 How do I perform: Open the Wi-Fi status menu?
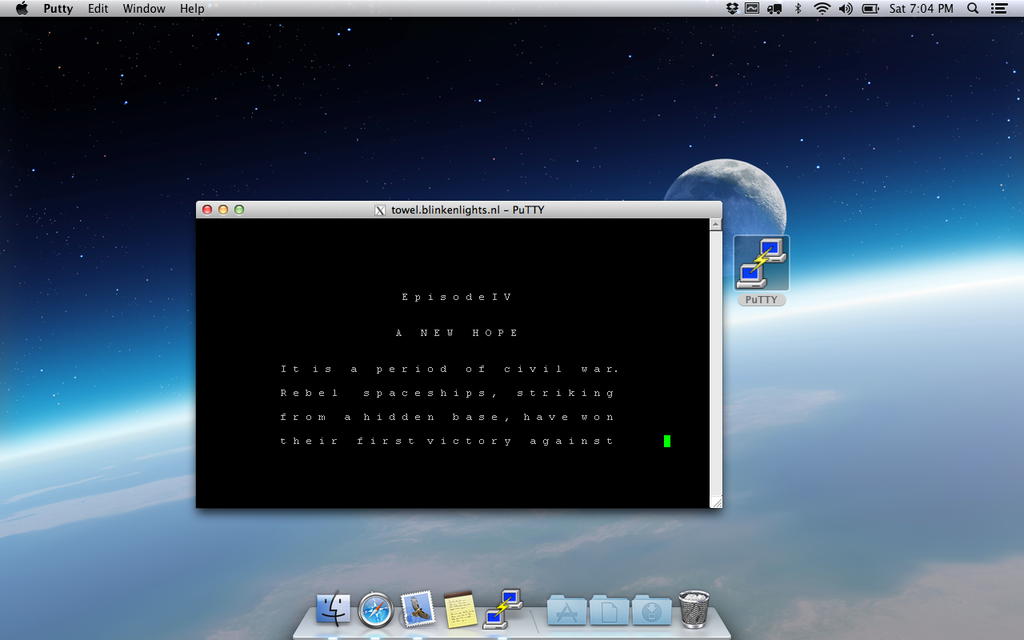click(822, 8)
